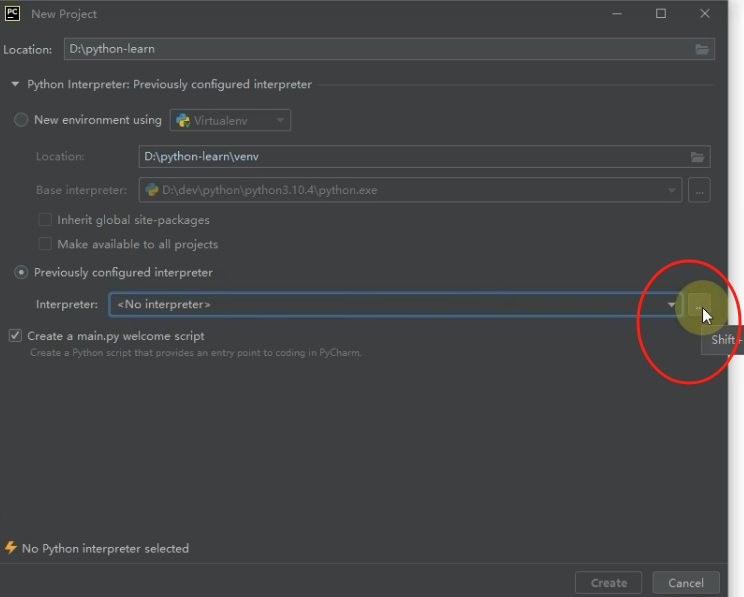The height and width of the screenshot is (597, 744).
Task: Click the 'Interpreter:' label
Action: pyautogui.click(x=67, y=305)
